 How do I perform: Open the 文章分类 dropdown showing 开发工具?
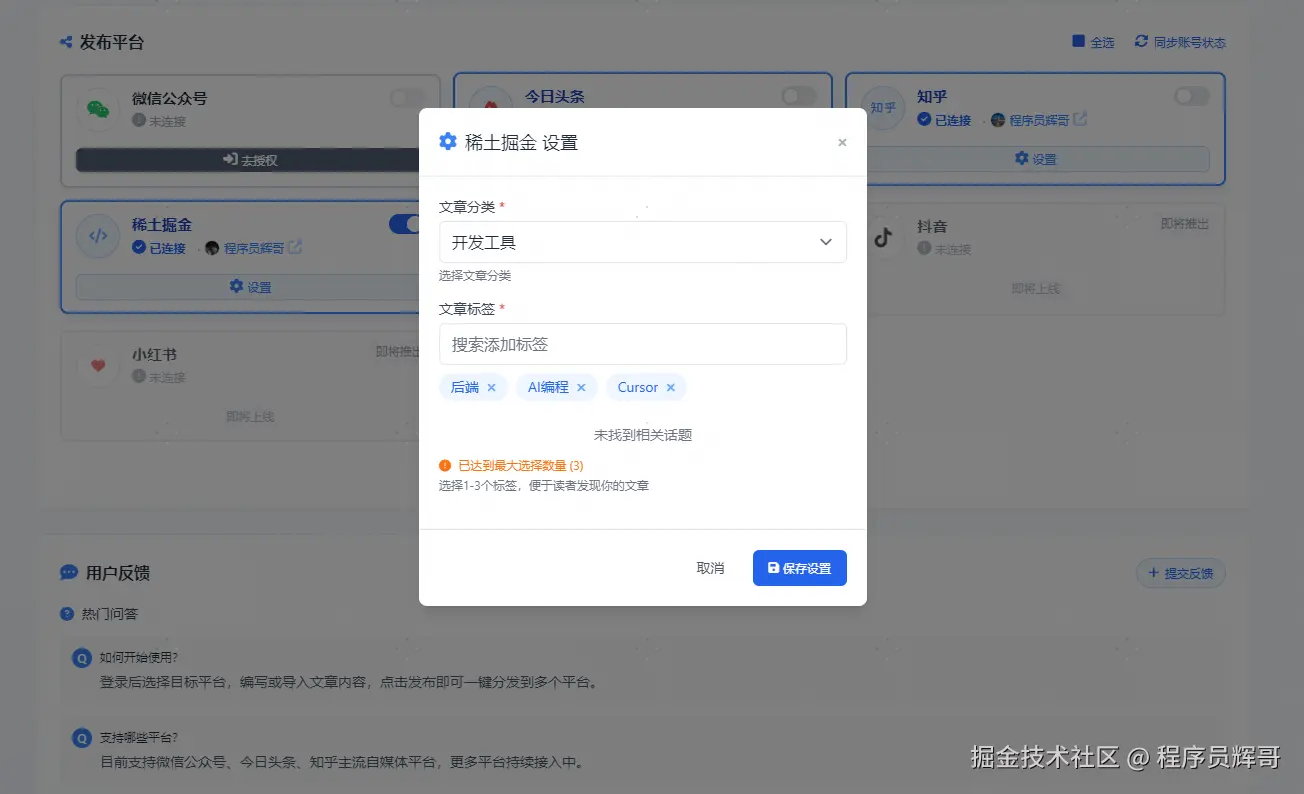[x=643, y=242]
